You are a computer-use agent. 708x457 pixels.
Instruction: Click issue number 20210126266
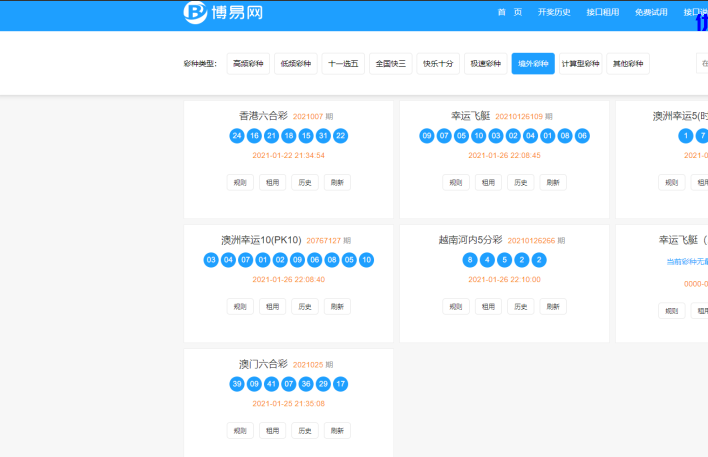tap(531, 241)
